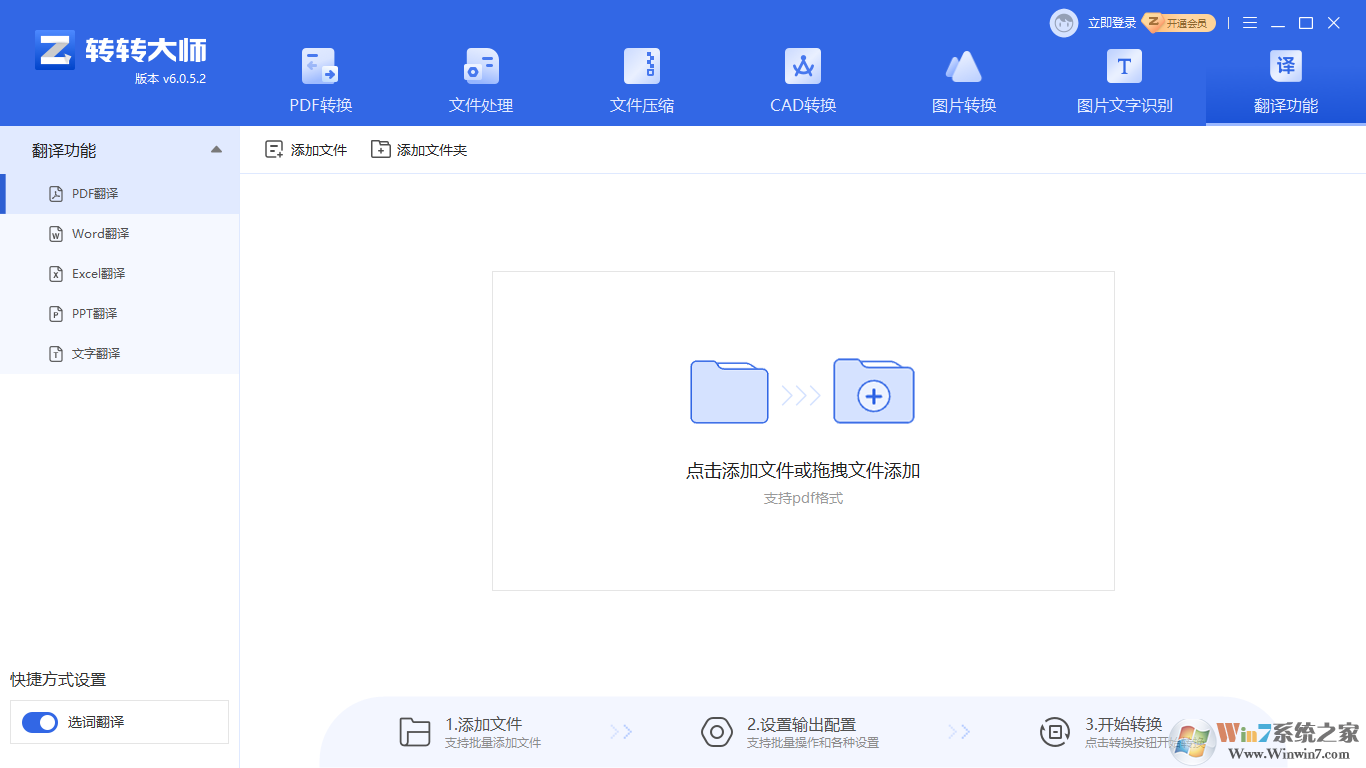
Task: Open the hamburger main menu icon
Action: (x=1250, y=23)
